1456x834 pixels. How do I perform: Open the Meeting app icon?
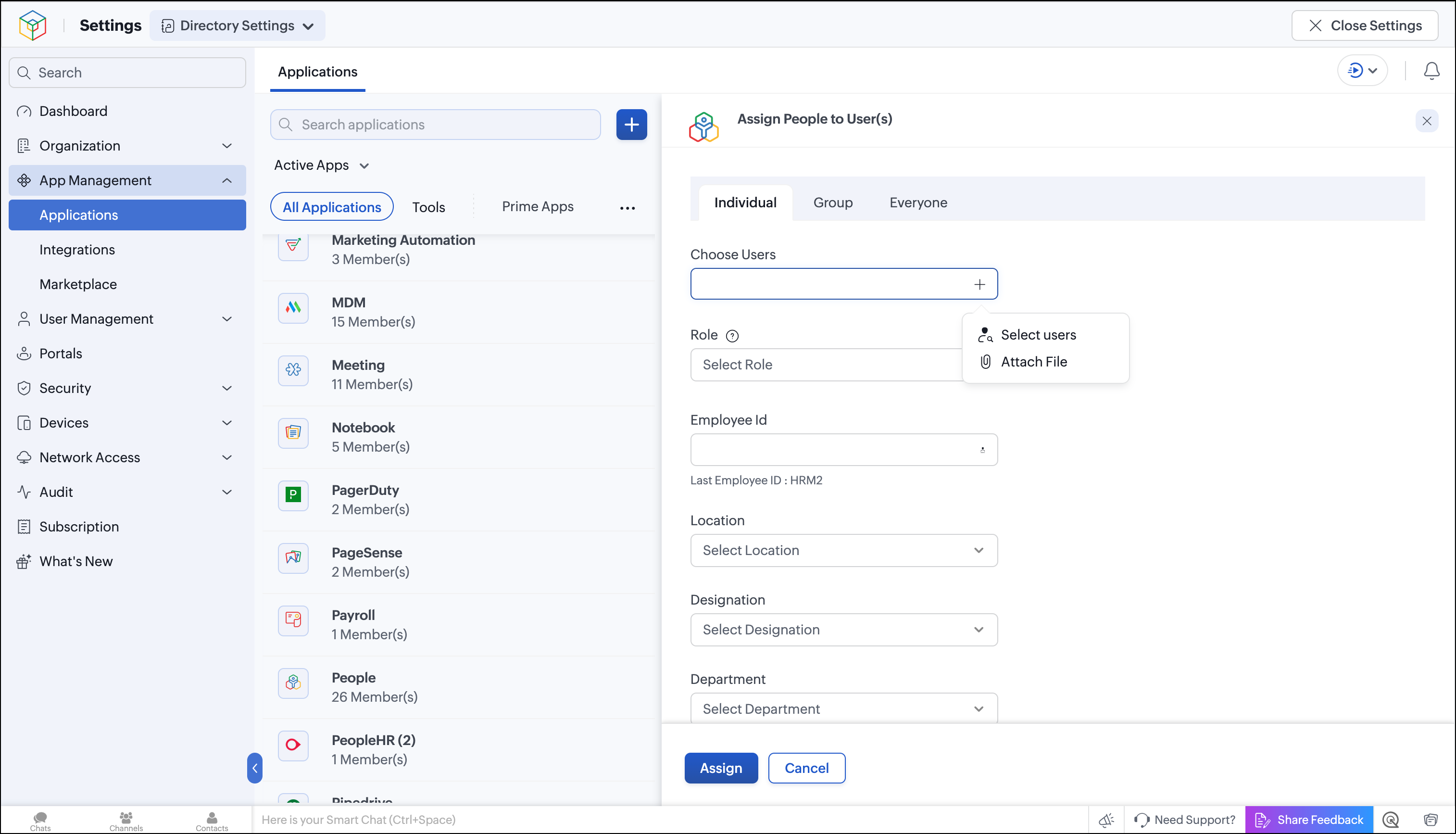click(x=293, y=371)
